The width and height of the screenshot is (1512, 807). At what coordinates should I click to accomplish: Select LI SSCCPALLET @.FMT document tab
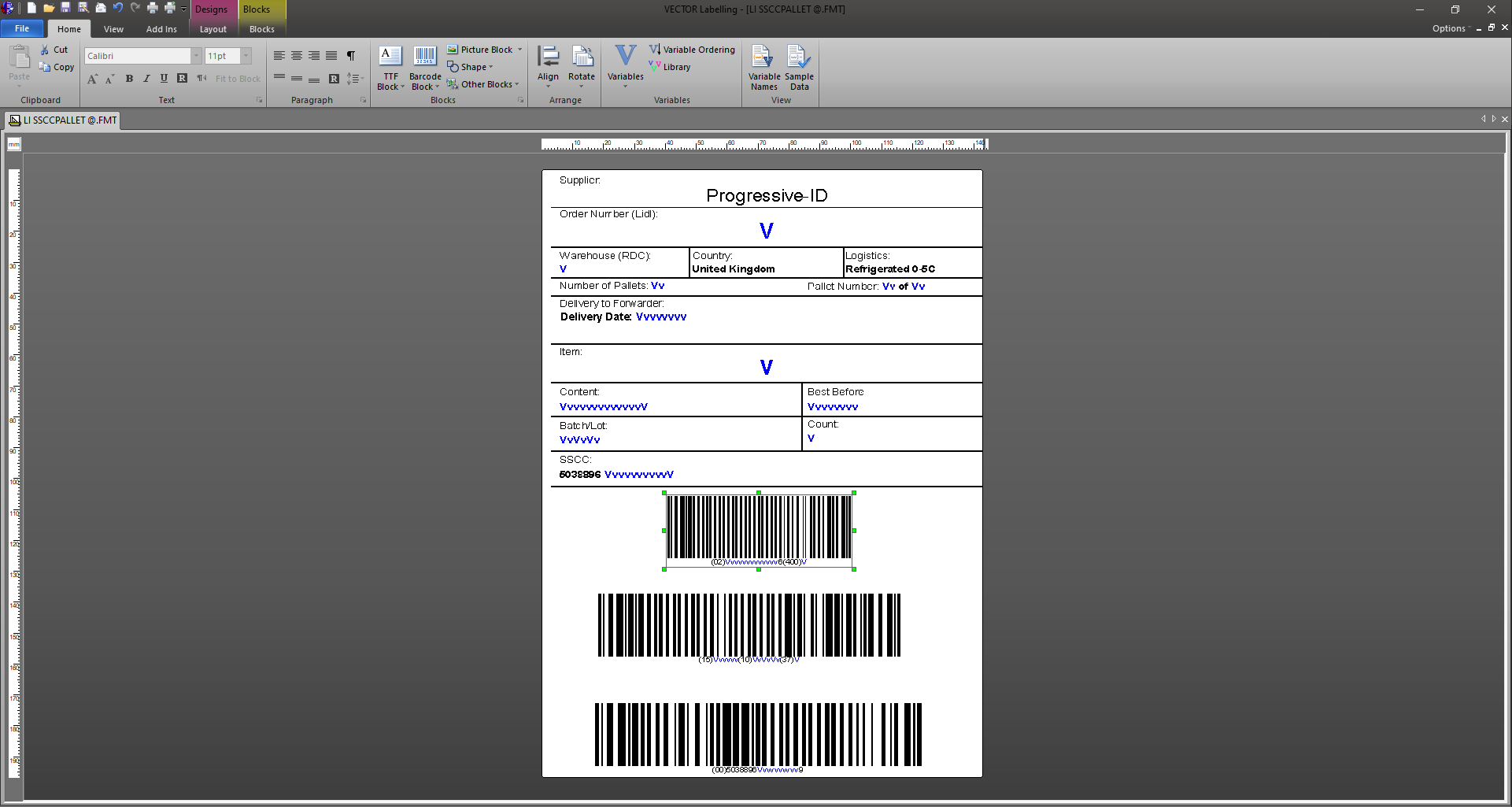[63, 120]
